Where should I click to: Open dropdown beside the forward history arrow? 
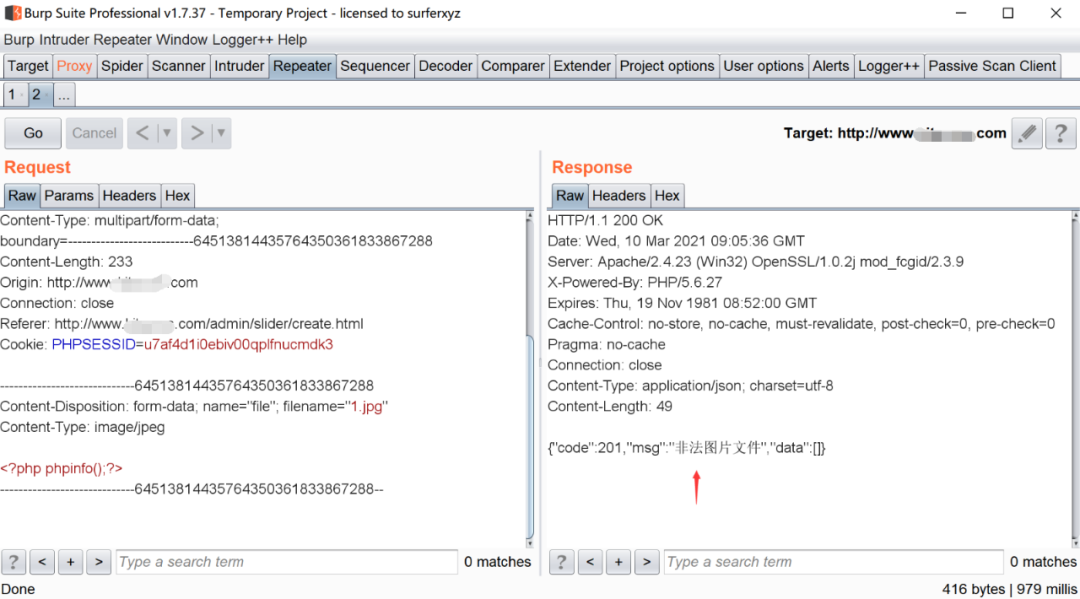click(x=221, y=133)
